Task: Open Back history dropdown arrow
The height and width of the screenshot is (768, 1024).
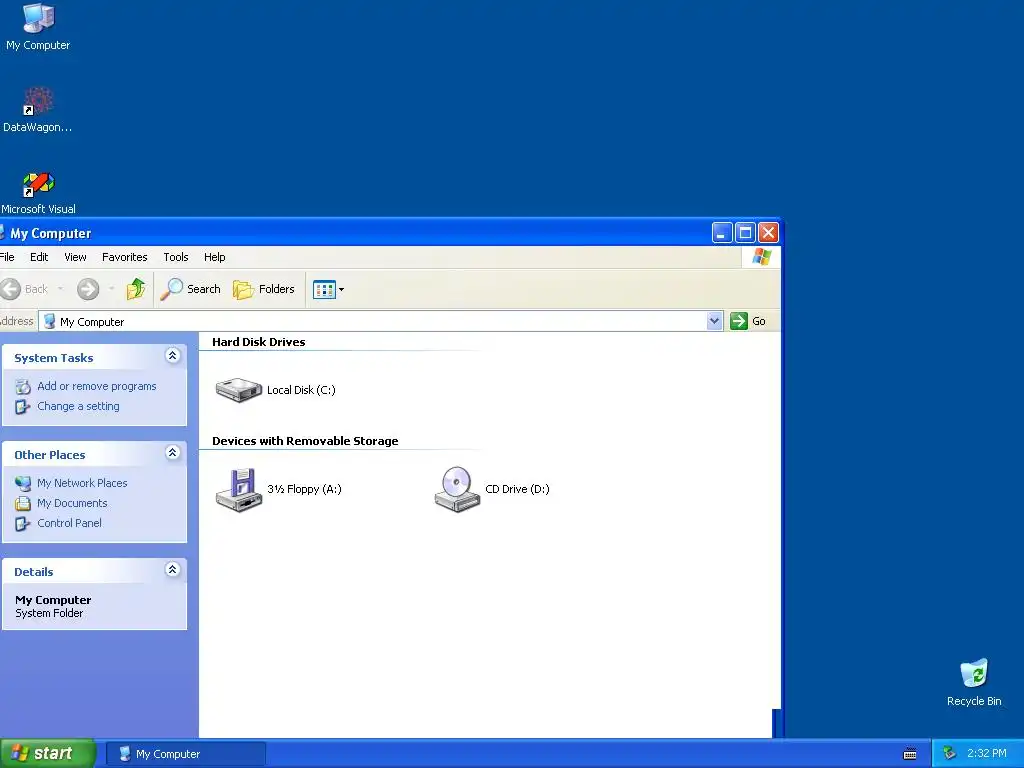Action: pos(61,289)
